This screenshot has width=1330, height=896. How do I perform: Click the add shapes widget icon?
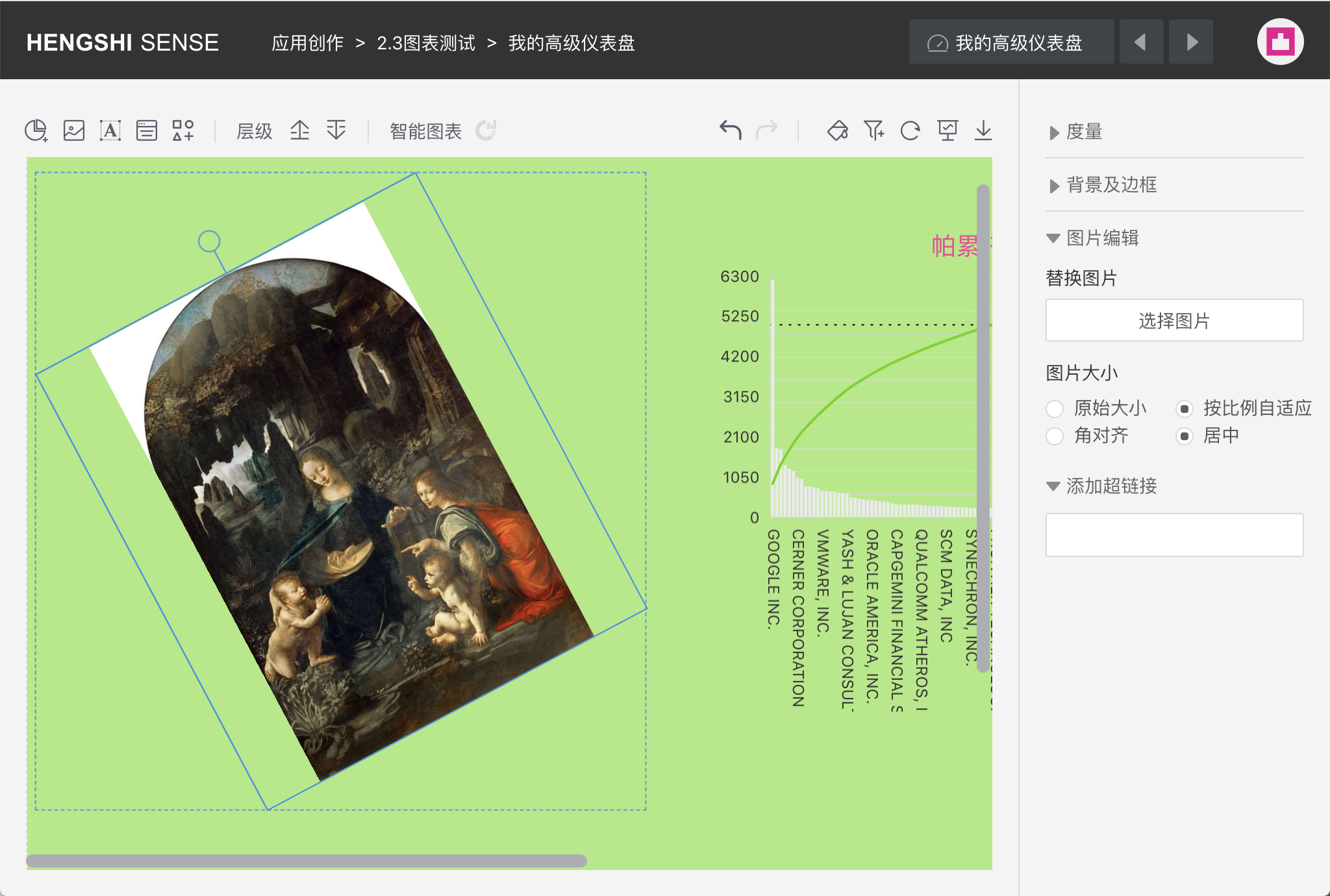183,131
